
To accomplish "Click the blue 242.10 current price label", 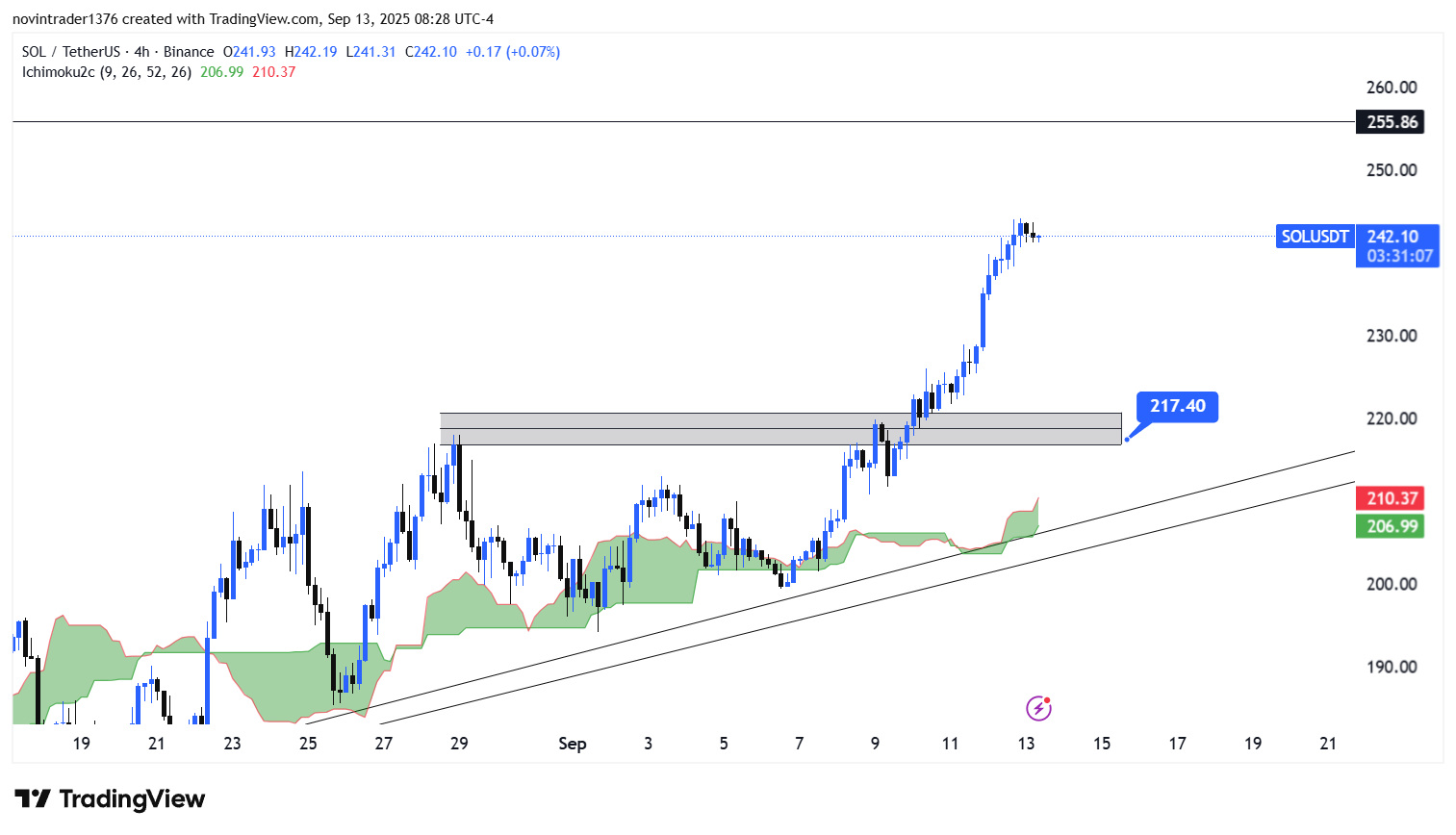I will pyautogui.click(x=1392, y=237).
